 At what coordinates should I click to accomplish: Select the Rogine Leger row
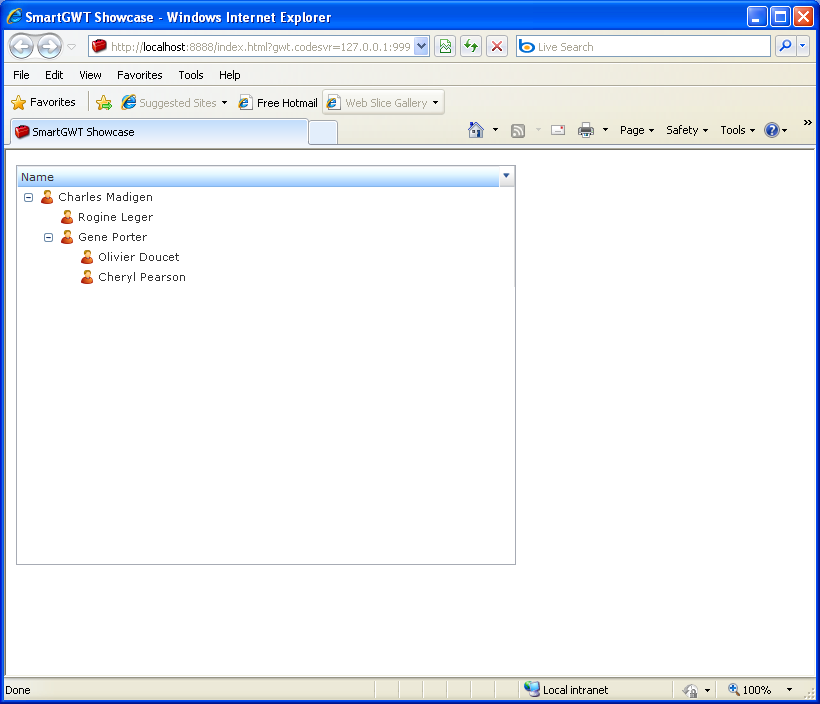pyautogui.click(x=266, y=217)
